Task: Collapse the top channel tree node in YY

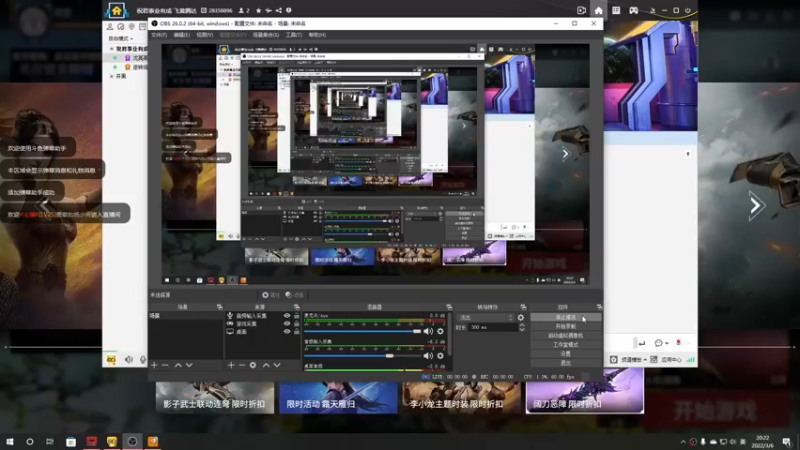Action: tap(112, 49)
